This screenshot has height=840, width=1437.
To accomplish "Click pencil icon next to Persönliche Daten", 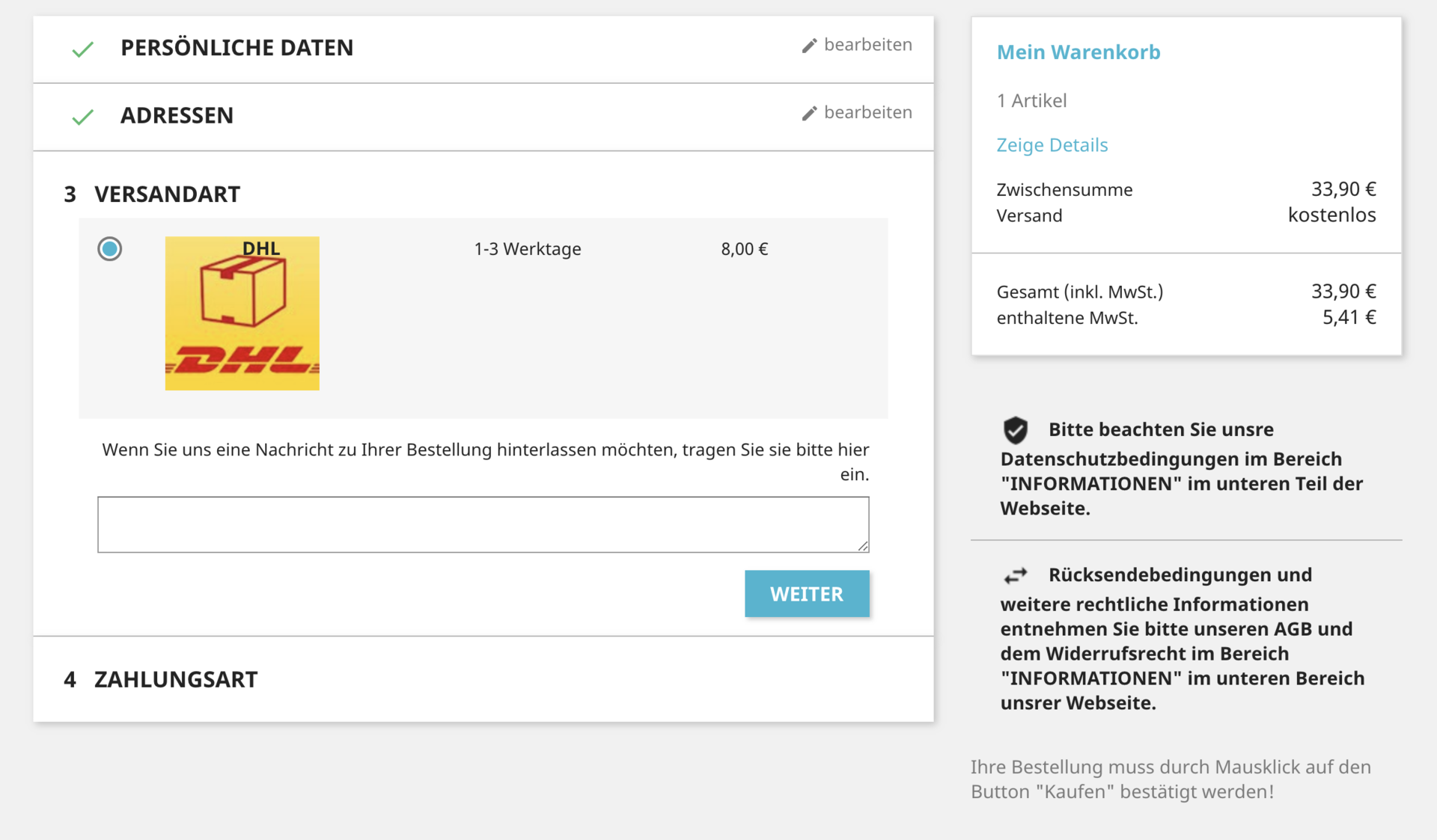I will point(809,46).
